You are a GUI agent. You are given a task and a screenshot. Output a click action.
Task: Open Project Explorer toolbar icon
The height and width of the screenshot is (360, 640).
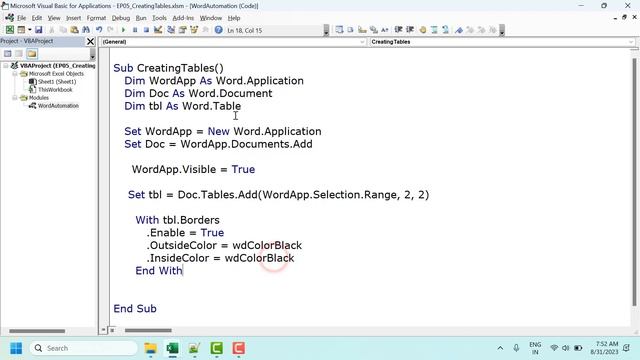pyautogui.click(x=171, y=30)
